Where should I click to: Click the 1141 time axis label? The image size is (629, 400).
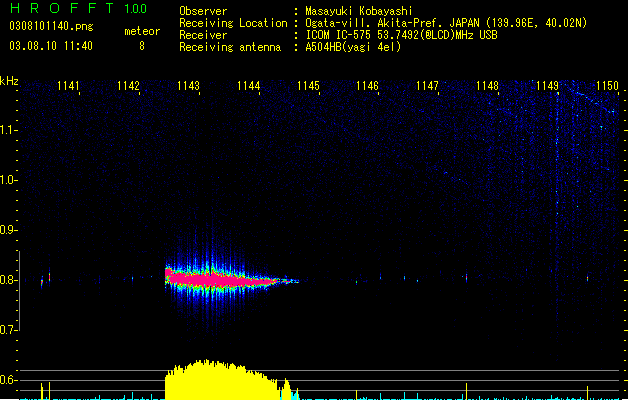[68, 86]
